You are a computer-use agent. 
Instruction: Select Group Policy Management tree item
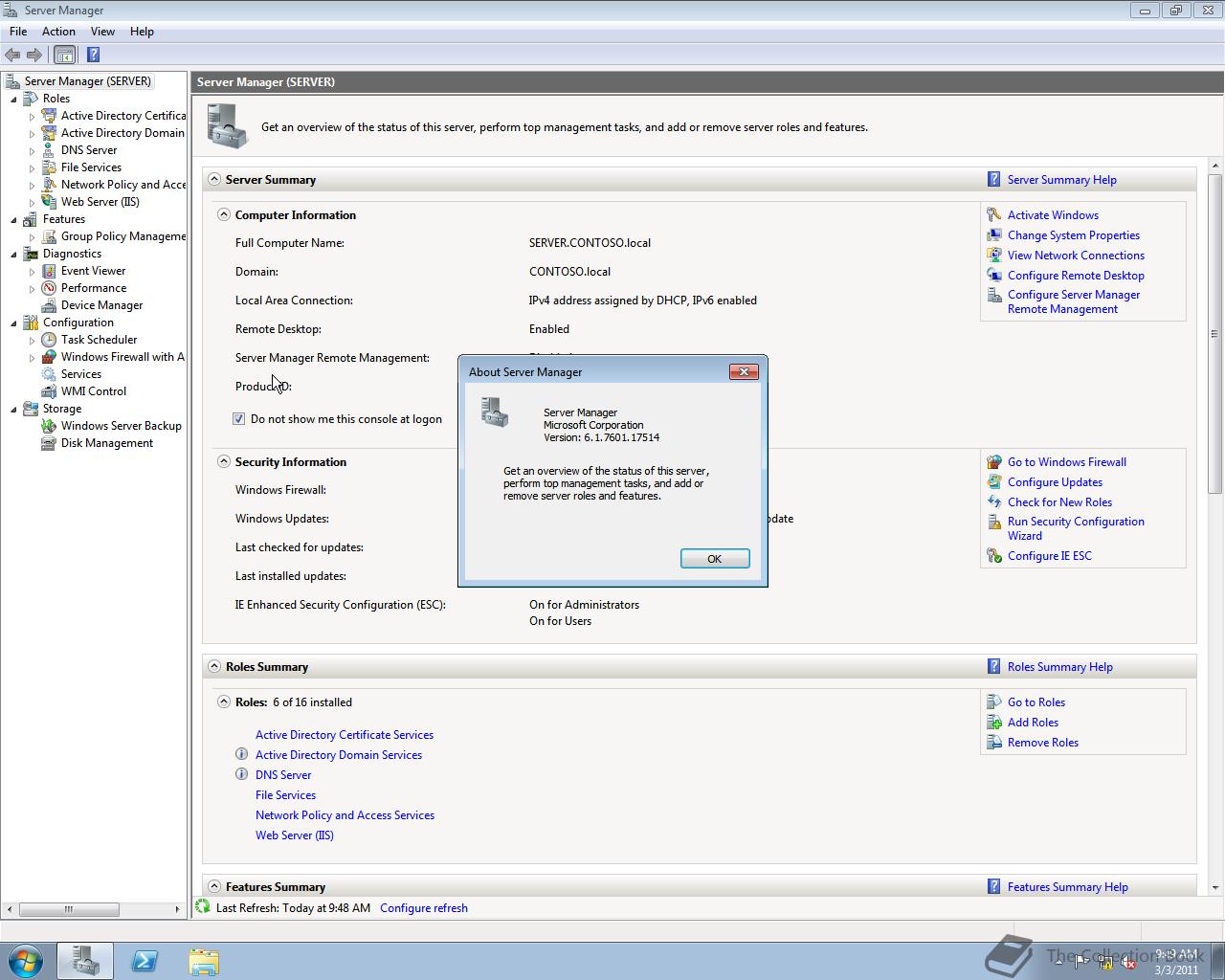(x=123, y=236)
